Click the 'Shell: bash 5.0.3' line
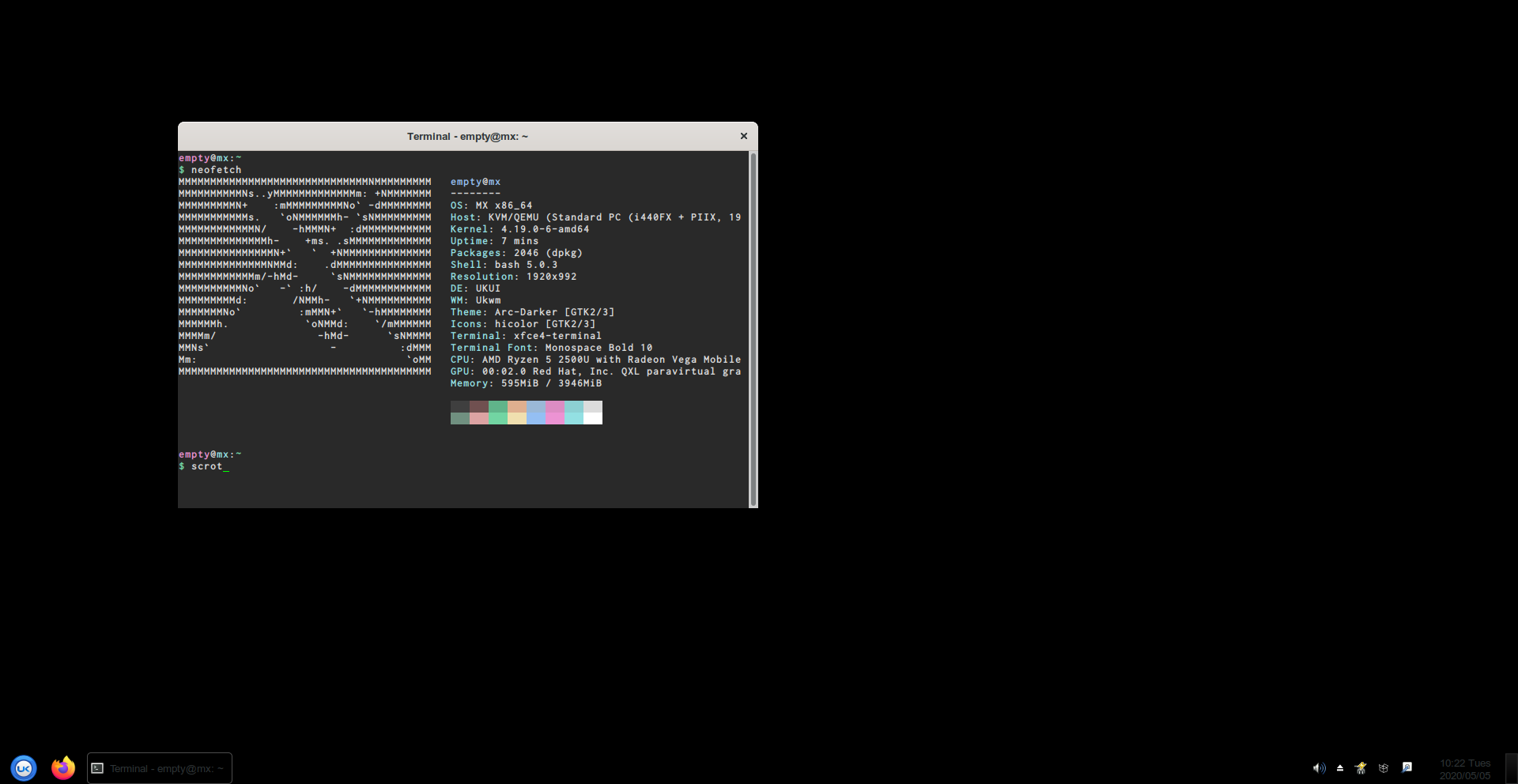 [504, 265]
